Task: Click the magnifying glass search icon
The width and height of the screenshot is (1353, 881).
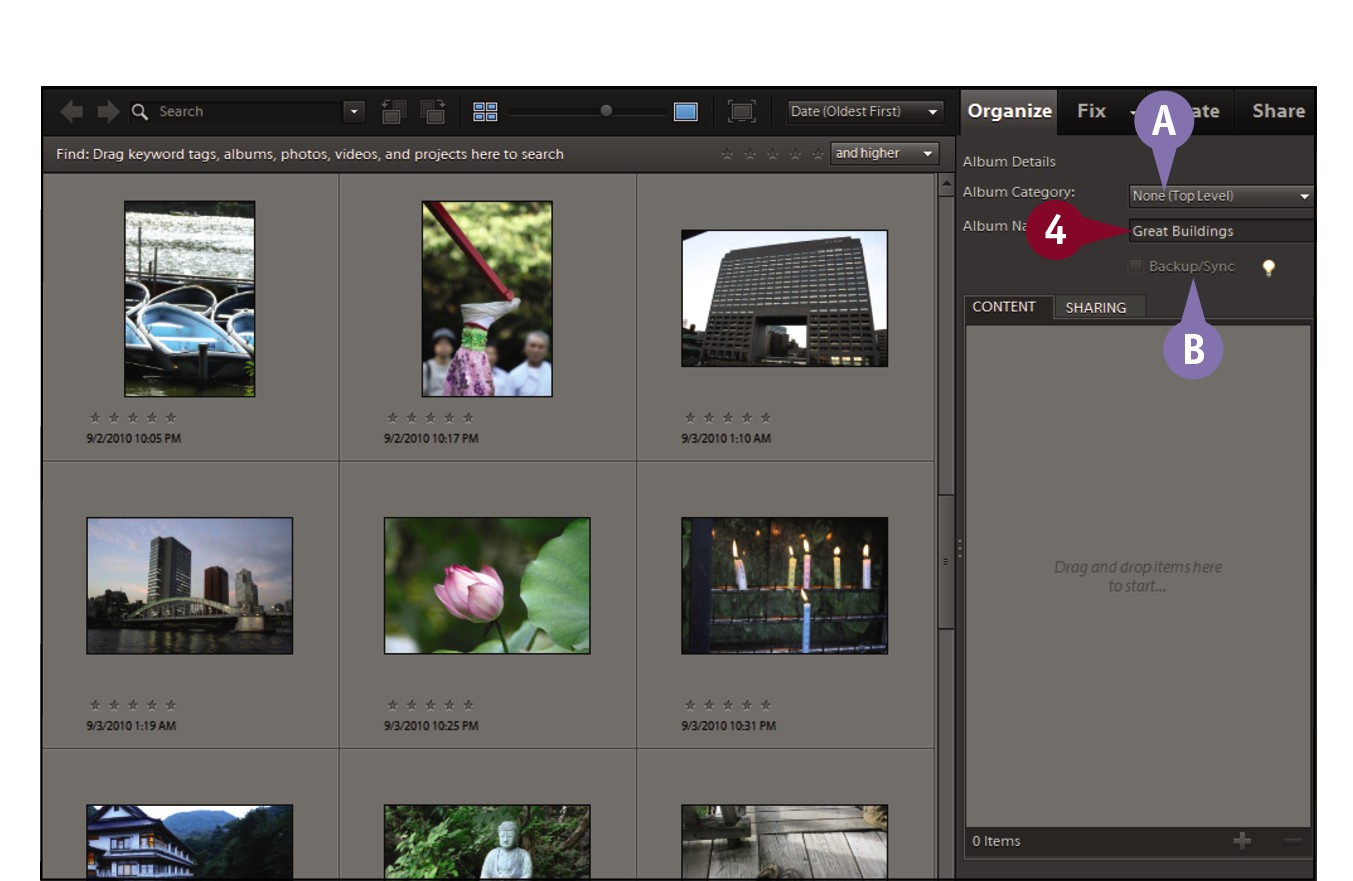Action: coord(141,112)
